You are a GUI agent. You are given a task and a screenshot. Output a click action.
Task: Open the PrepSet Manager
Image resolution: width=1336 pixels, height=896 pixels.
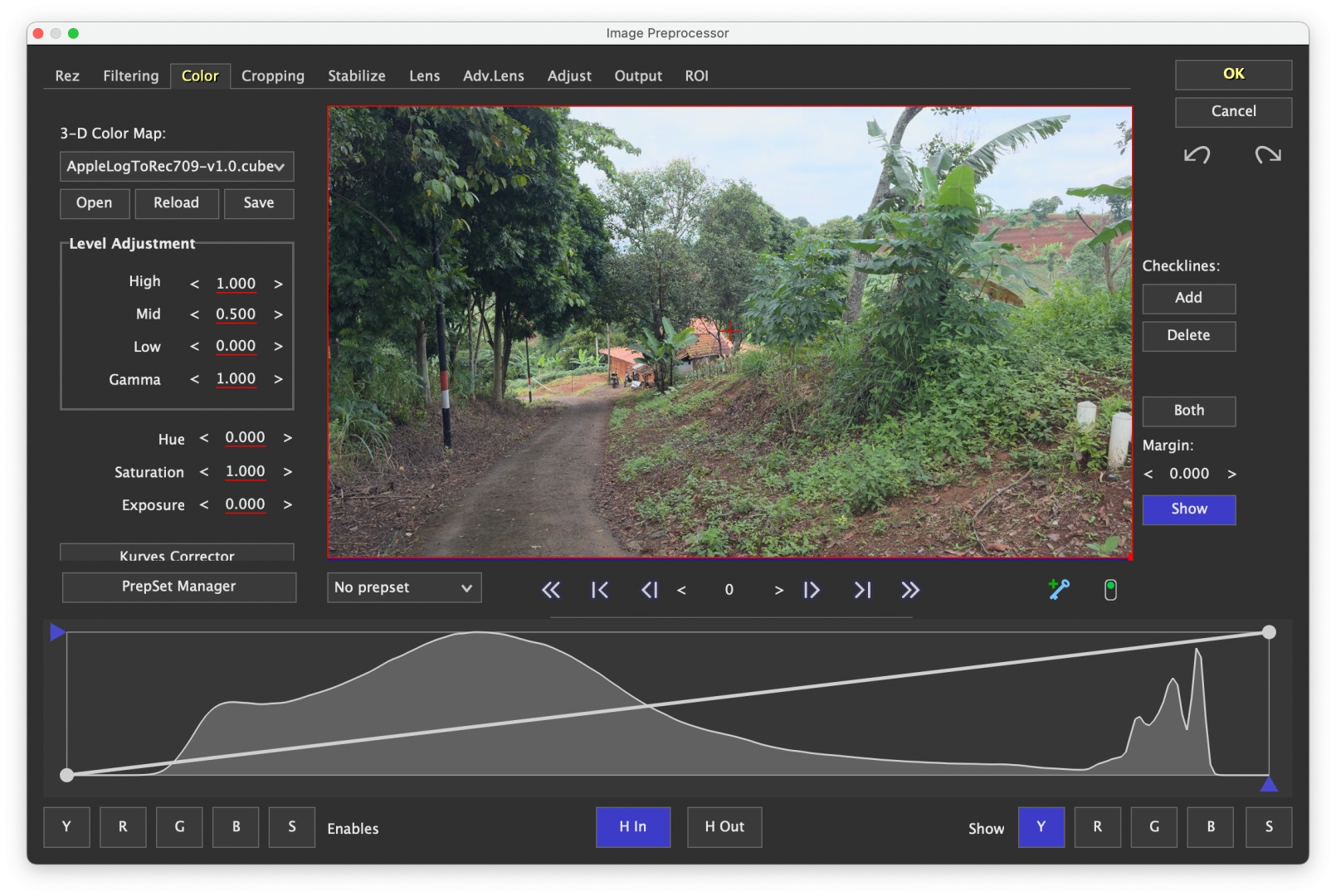click(179, 587)
